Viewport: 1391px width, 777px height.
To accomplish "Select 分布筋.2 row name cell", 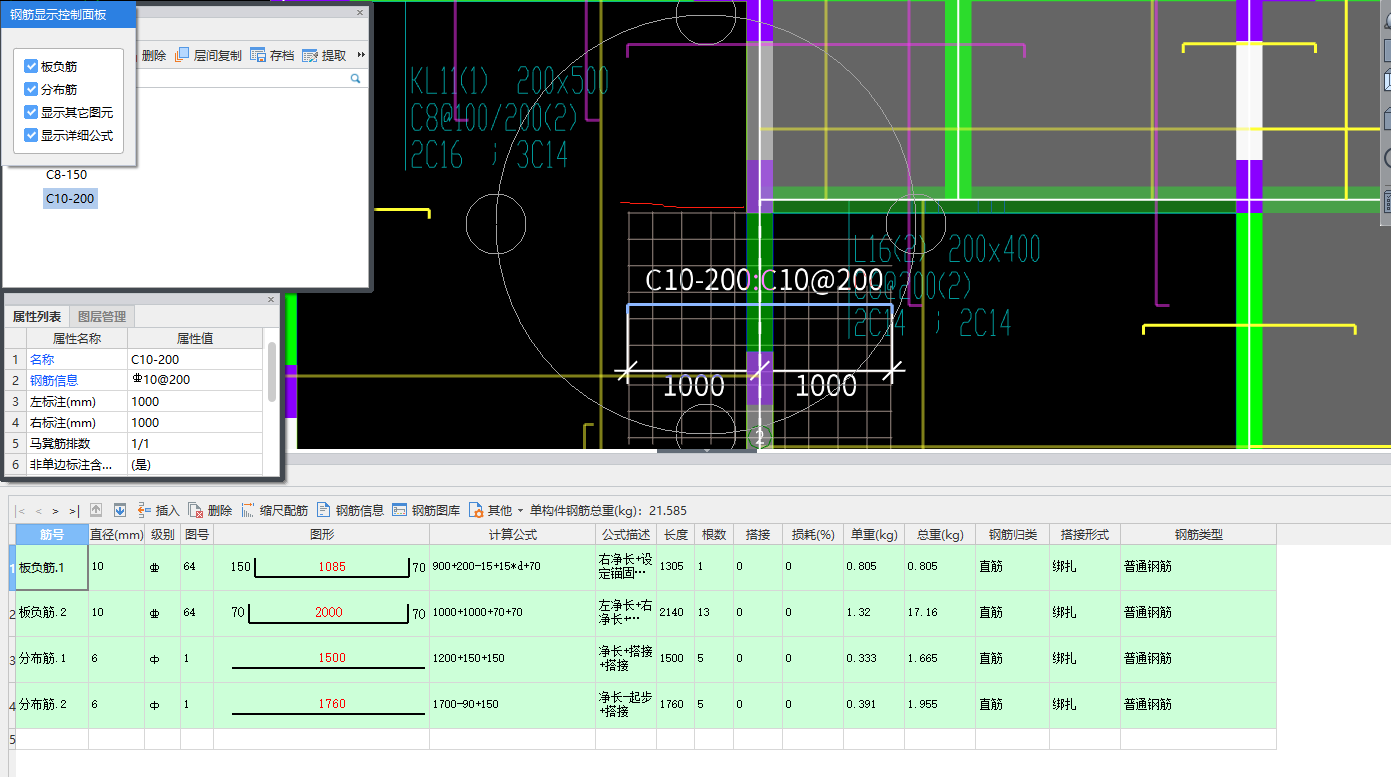I will [52, 705].
